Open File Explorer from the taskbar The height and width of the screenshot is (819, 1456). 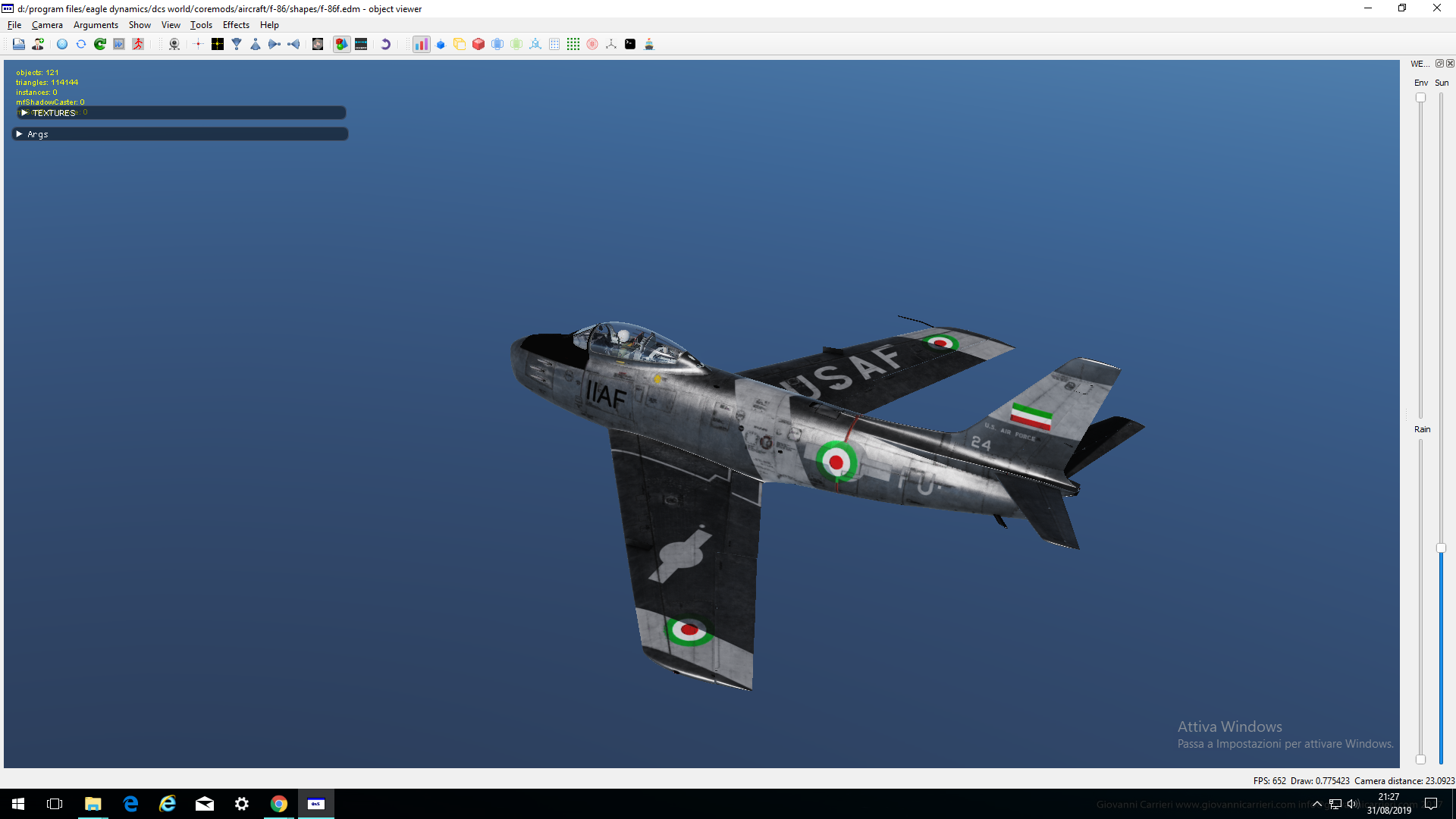tap(93, 804)
